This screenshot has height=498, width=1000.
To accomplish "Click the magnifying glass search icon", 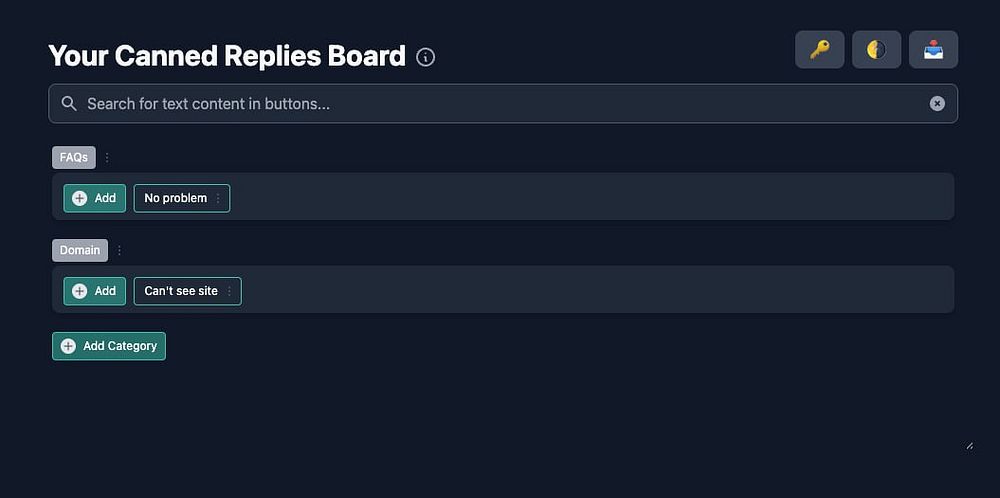I will [x=69, y=104].
